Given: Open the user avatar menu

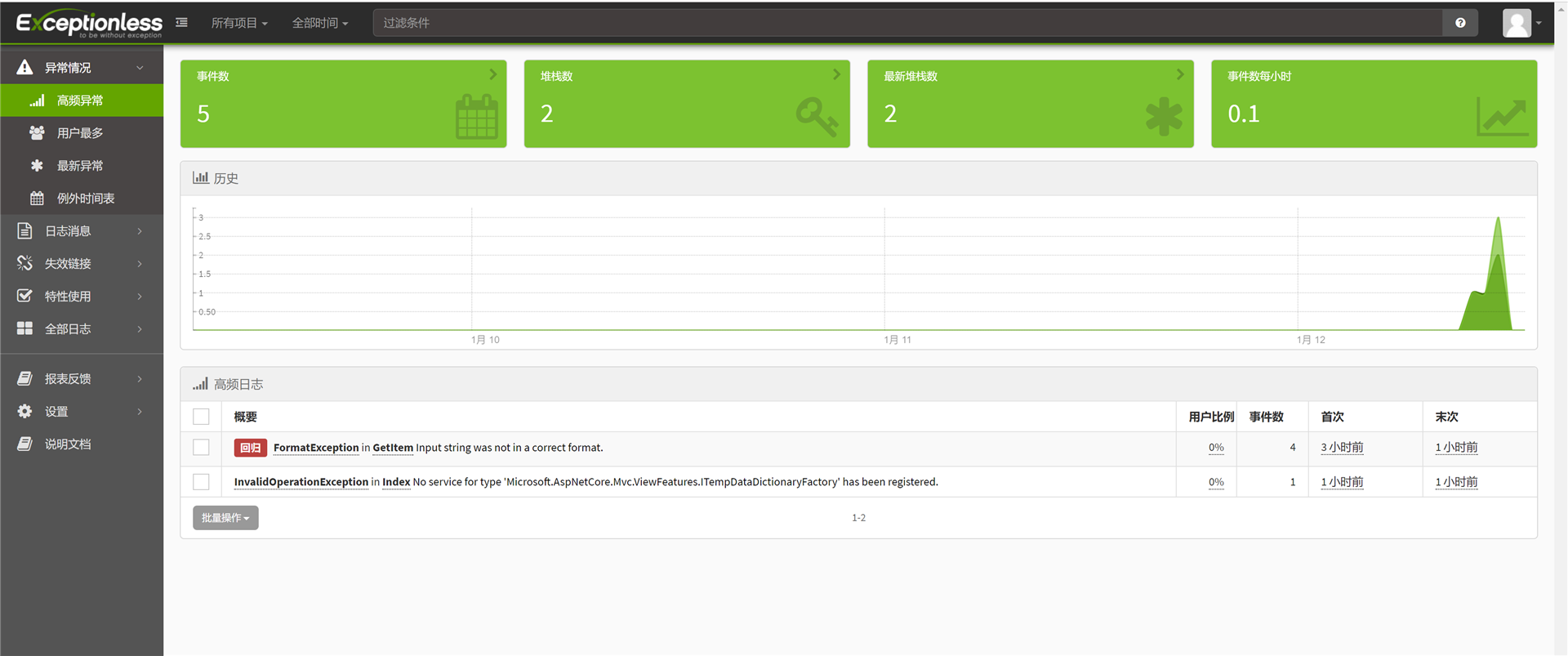Looking at the screenshot, I should tap(1522, 23).
